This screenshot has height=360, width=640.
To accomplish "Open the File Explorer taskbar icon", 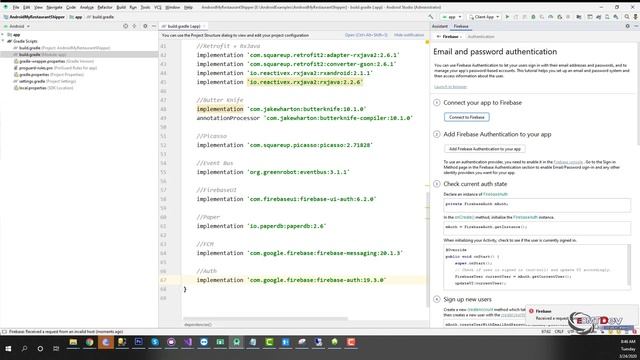I will point(73,342).
